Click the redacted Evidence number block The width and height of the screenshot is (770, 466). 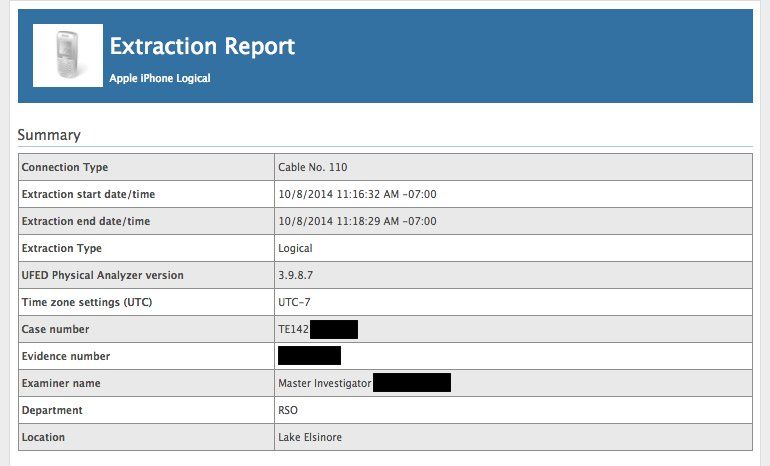[309, 355]
